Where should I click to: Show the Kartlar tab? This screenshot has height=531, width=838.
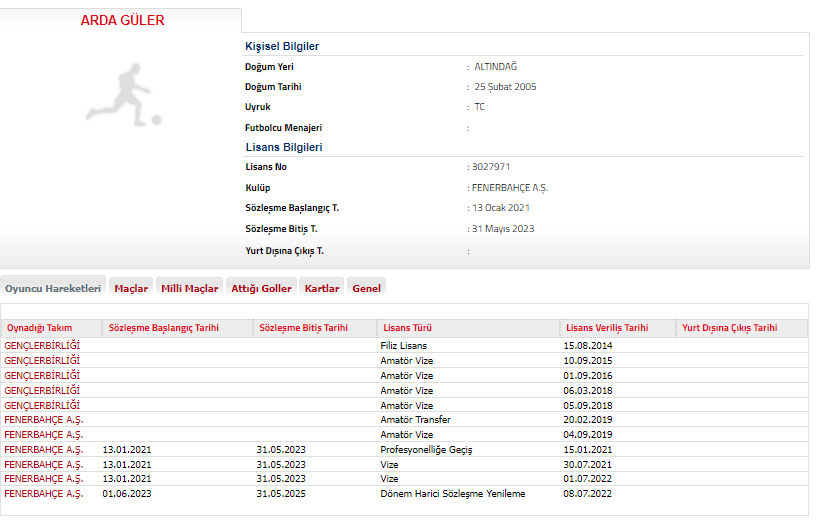(x=321, y=288)
